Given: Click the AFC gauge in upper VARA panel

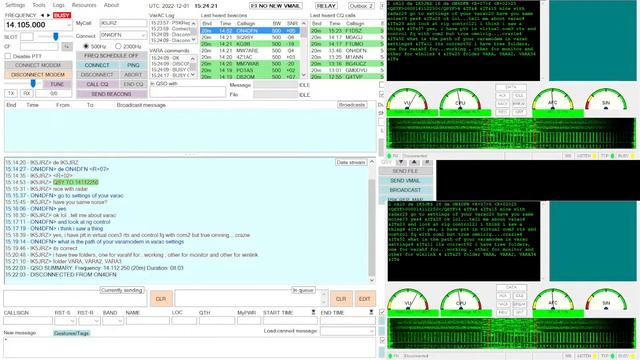Looking at the screenshot, I should [553, 100].
